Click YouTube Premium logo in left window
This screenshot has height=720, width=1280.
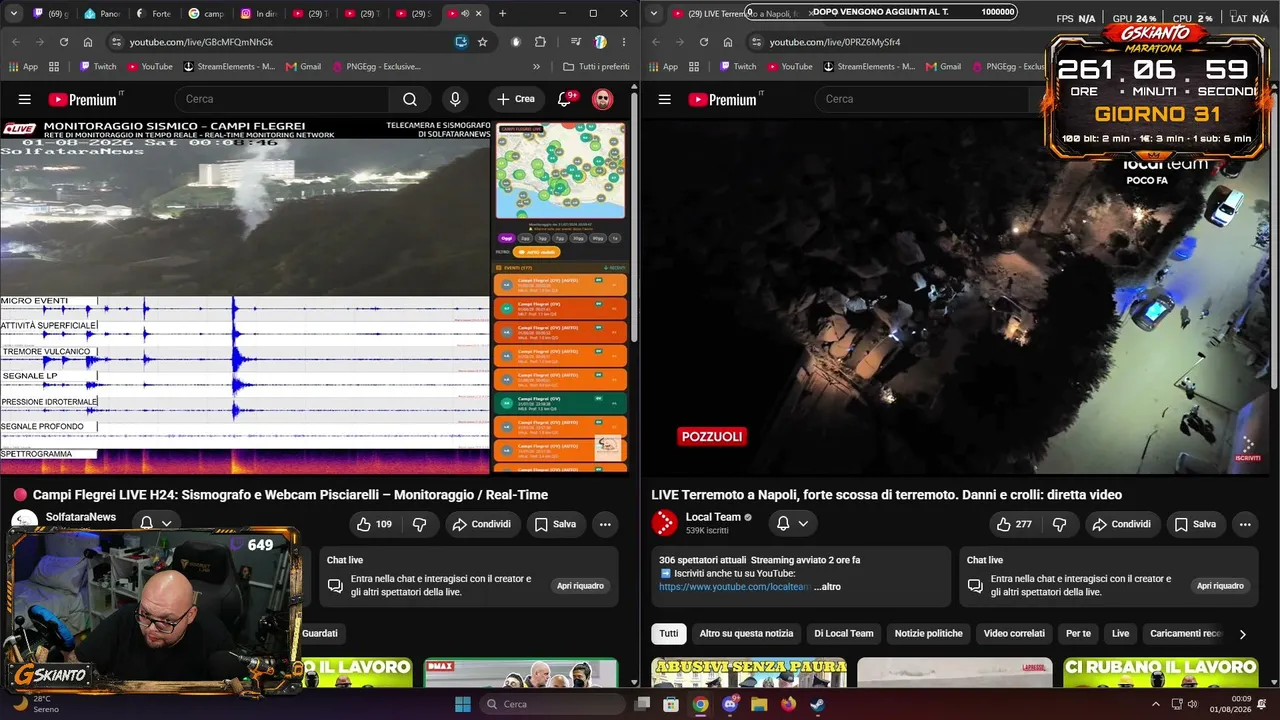click(x=83, y=99)
